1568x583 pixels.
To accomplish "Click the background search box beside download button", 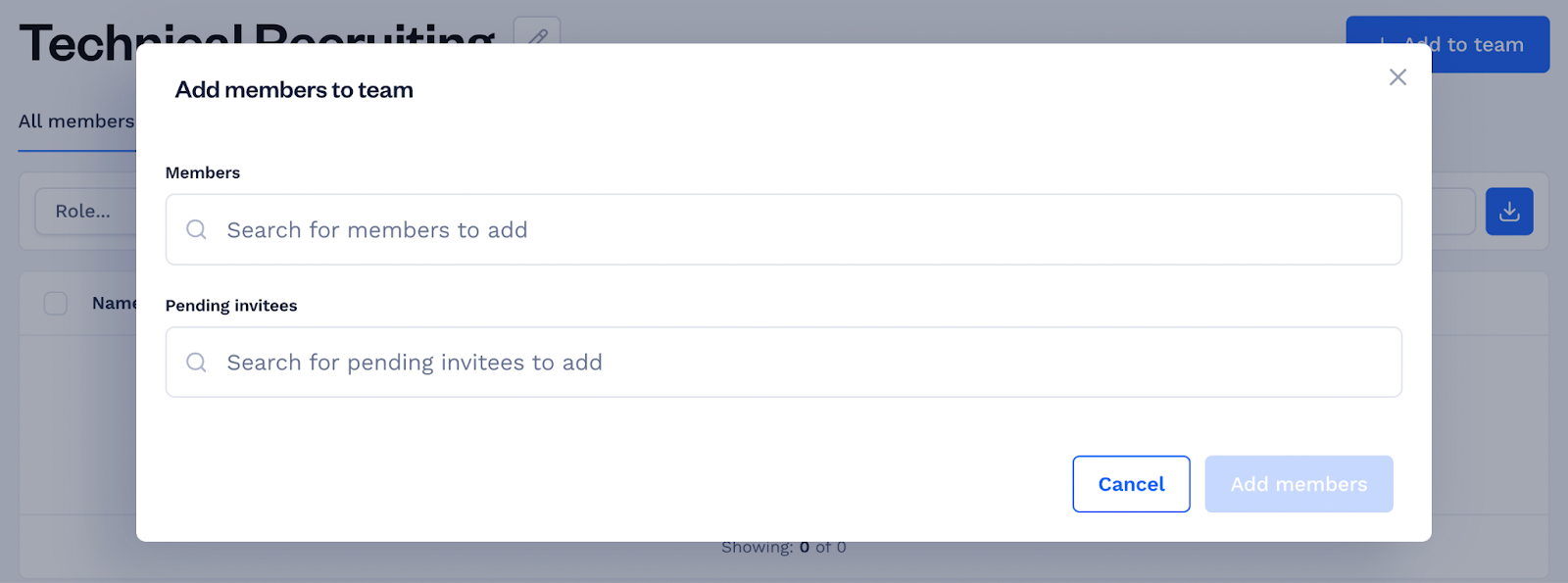I will (x=1453, y=212).
